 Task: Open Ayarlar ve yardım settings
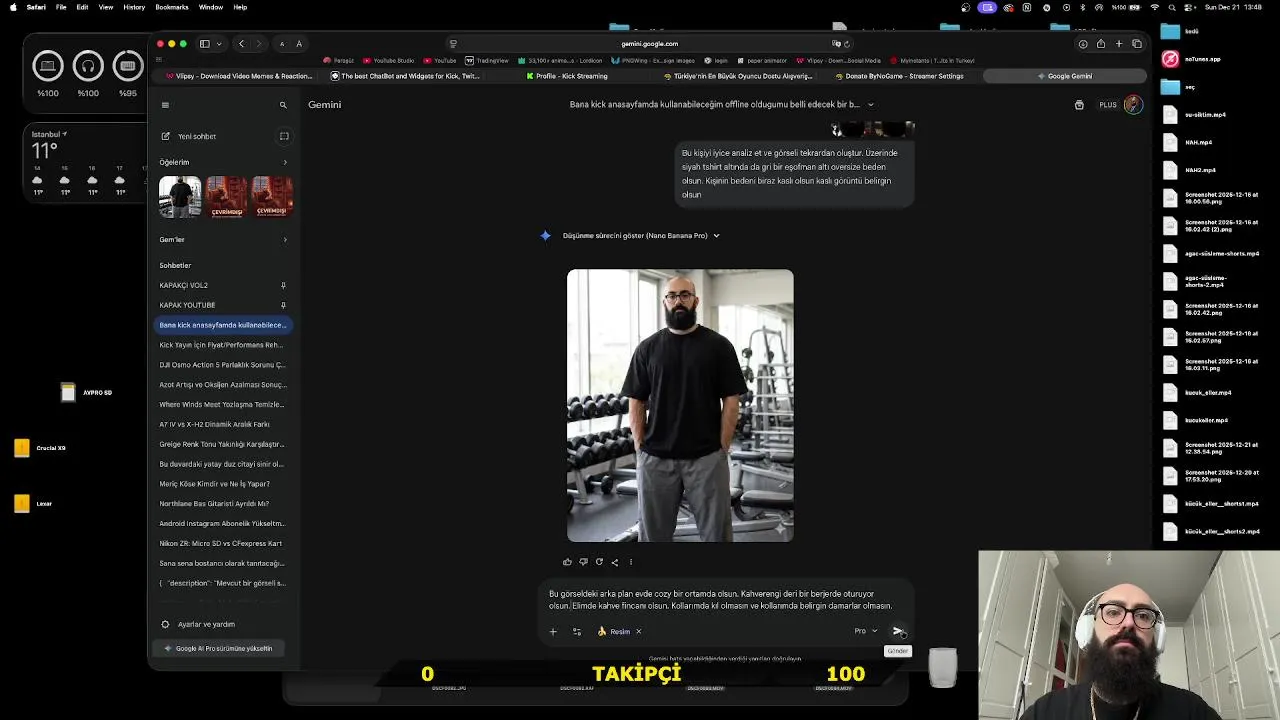coord(198,624)
